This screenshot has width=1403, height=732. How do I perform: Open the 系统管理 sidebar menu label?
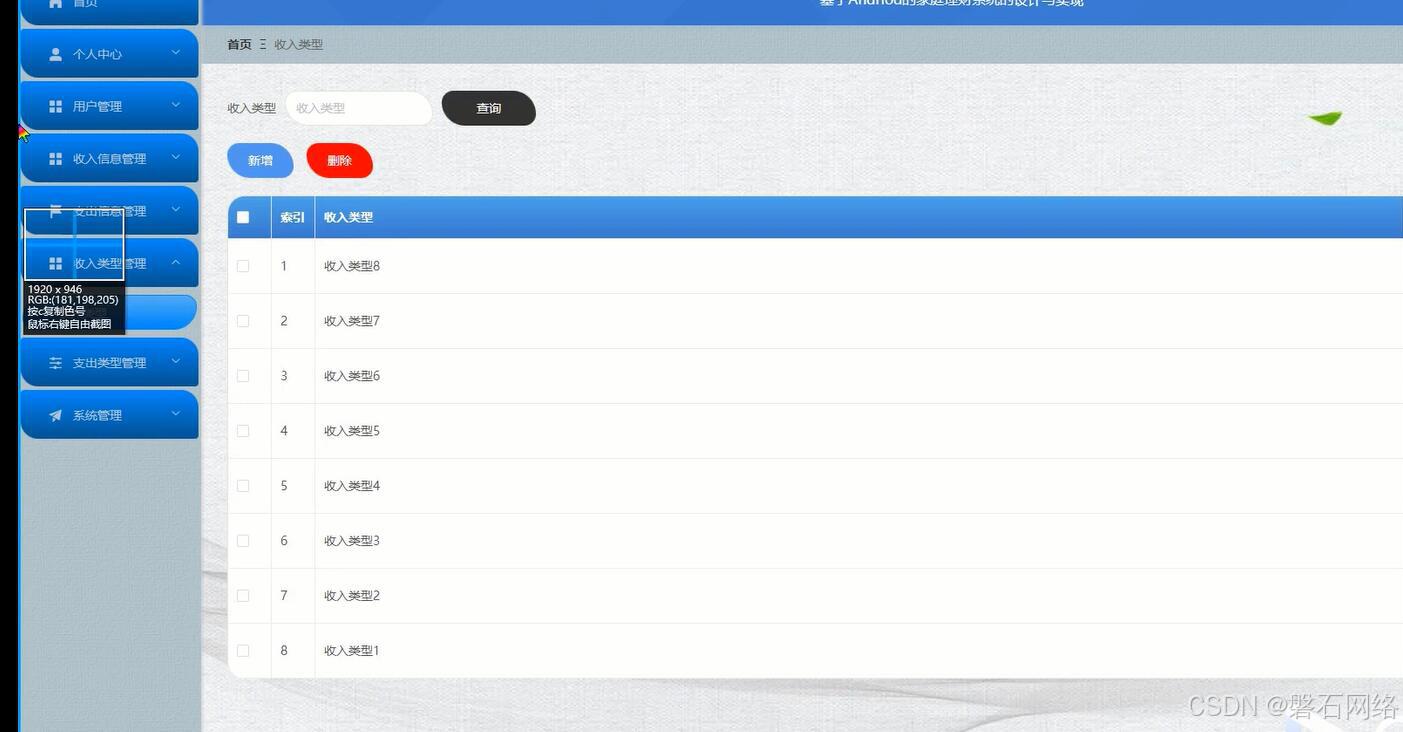point(97,415)
